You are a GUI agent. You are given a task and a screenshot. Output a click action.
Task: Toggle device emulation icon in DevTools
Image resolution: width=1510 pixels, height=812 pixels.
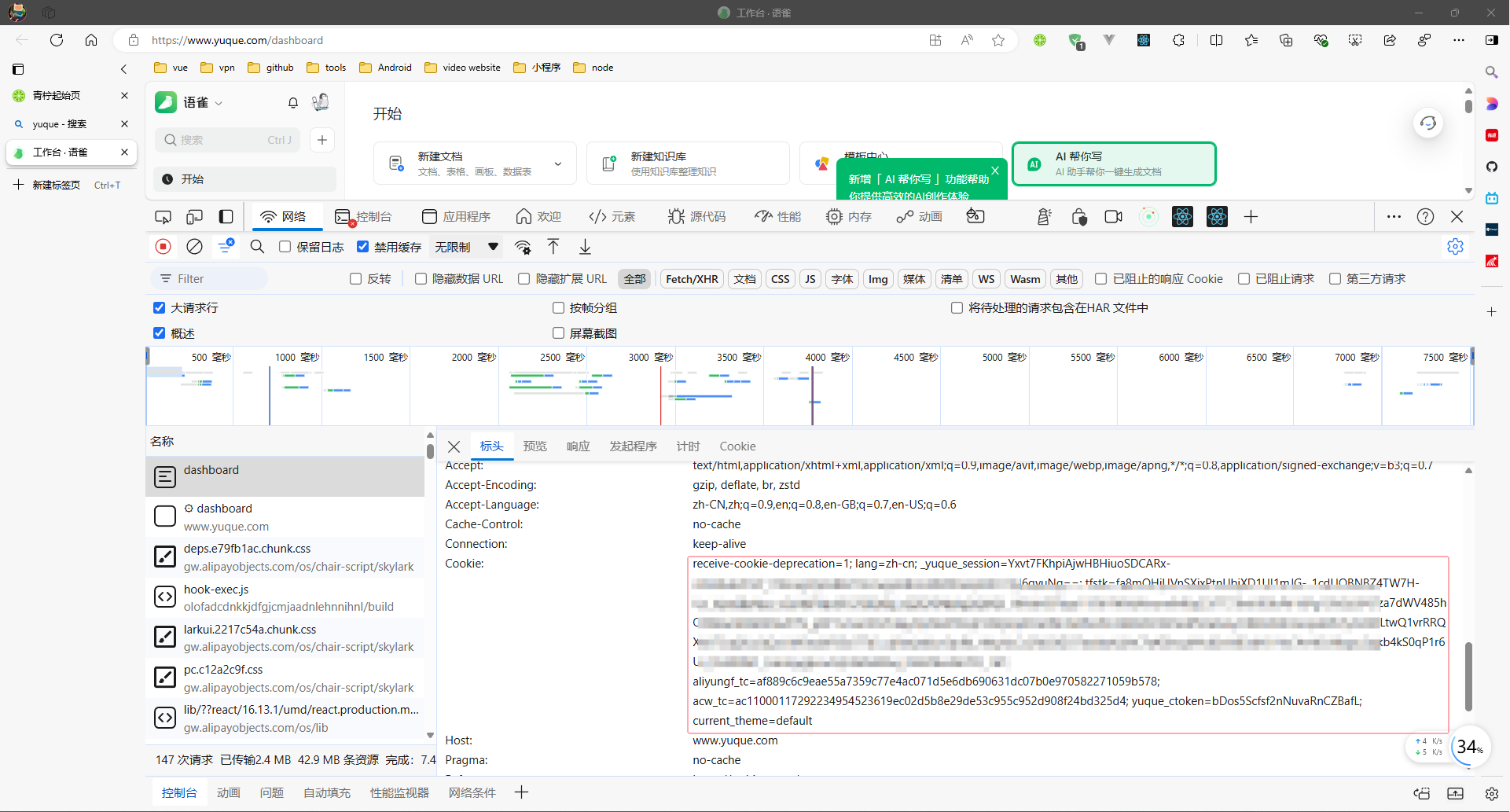tap(194, 217)
